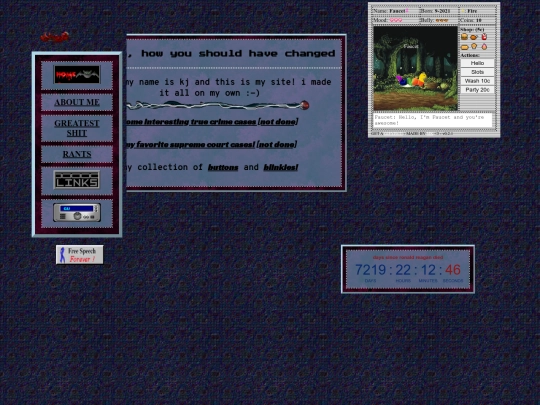Buy the red potion bottle in the shop
The width and height of the screenshot is (540, 405).
(484, 37)
